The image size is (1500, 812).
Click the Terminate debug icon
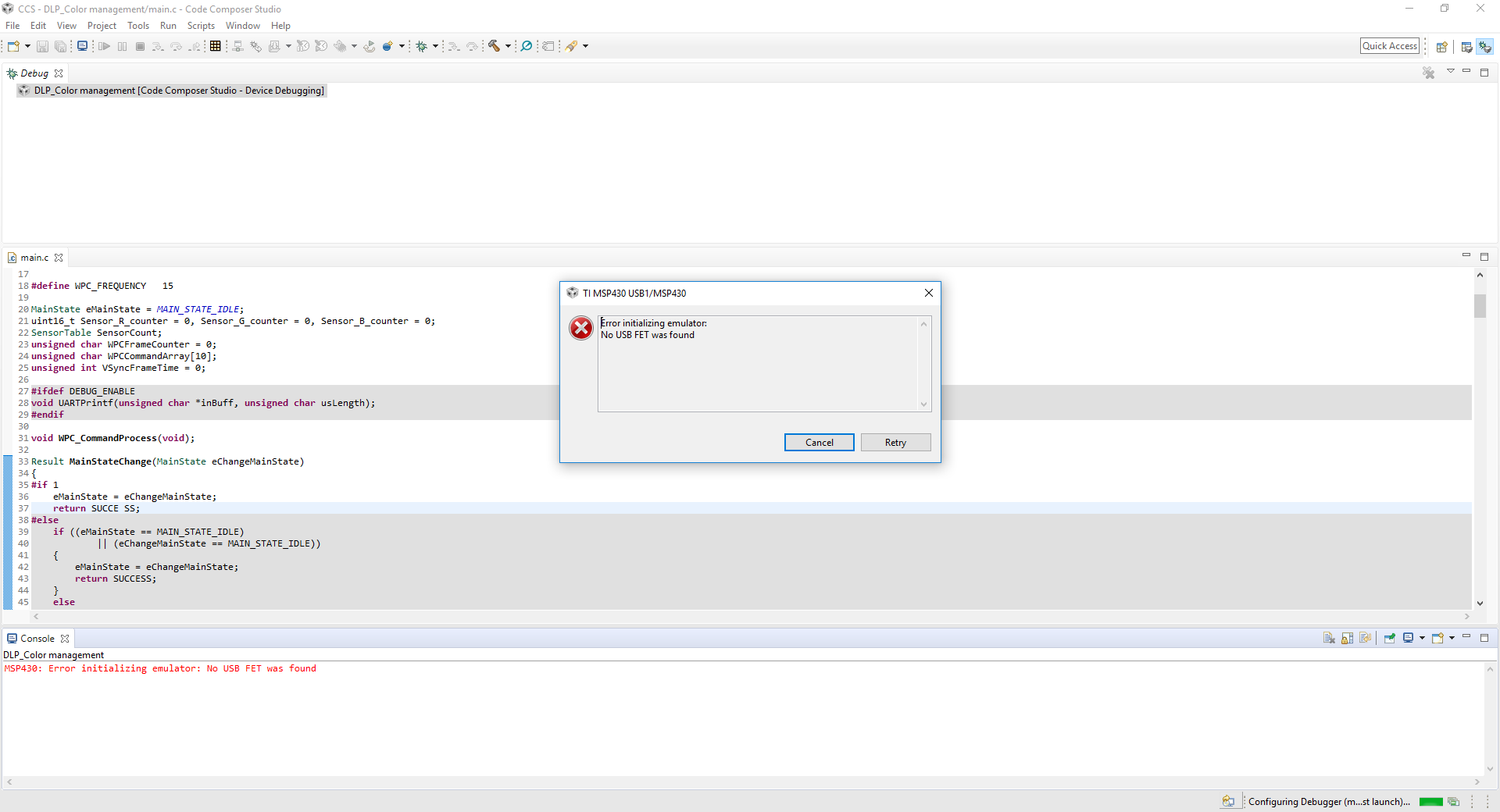click(140, 46)
